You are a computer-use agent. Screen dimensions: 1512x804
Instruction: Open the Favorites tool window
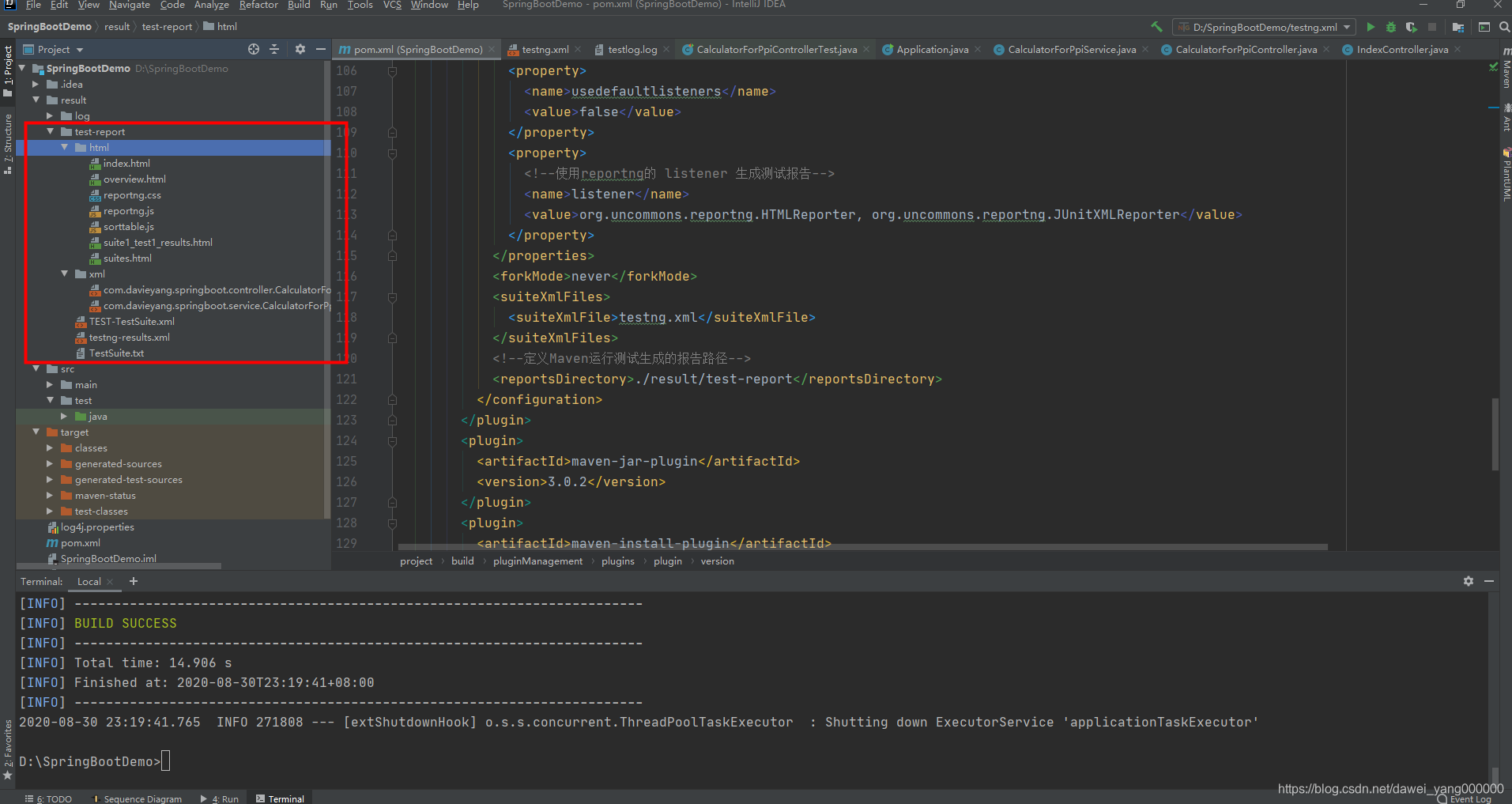coord(8,749)
